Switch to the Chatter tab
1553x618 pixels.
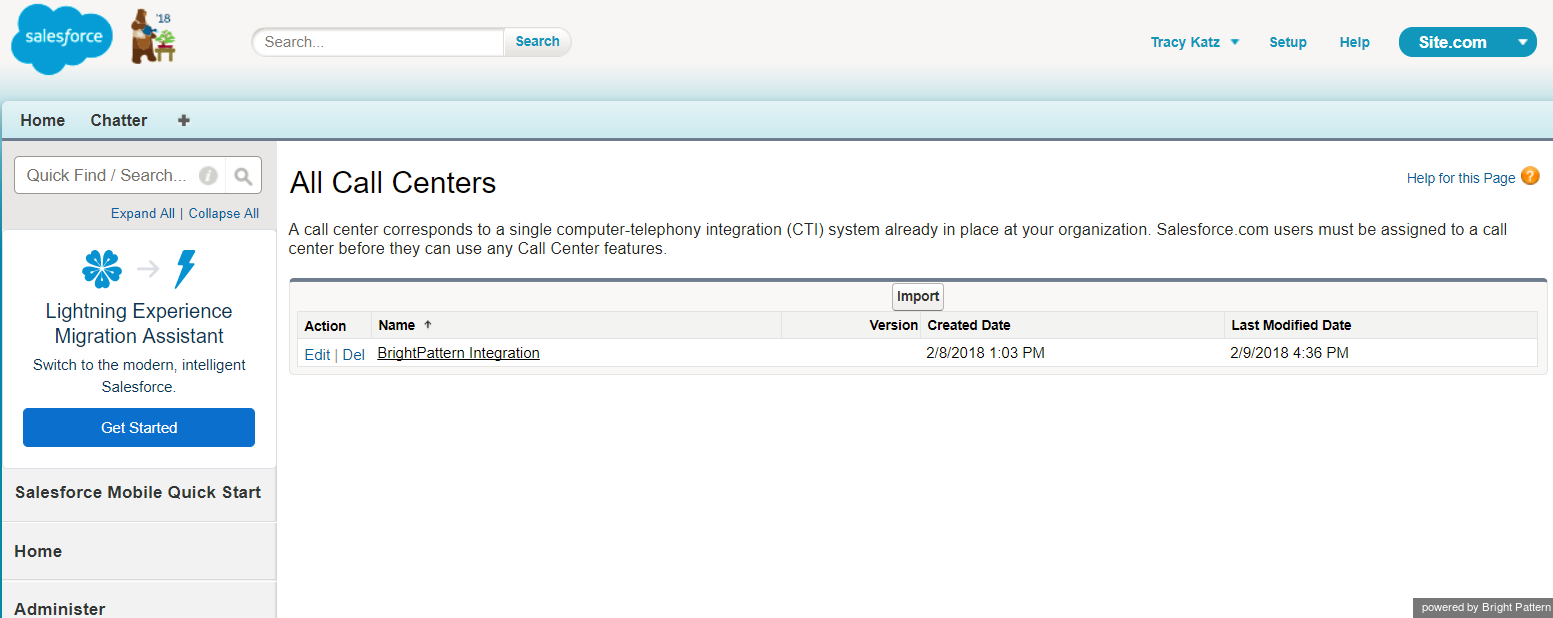click(119, 120)
